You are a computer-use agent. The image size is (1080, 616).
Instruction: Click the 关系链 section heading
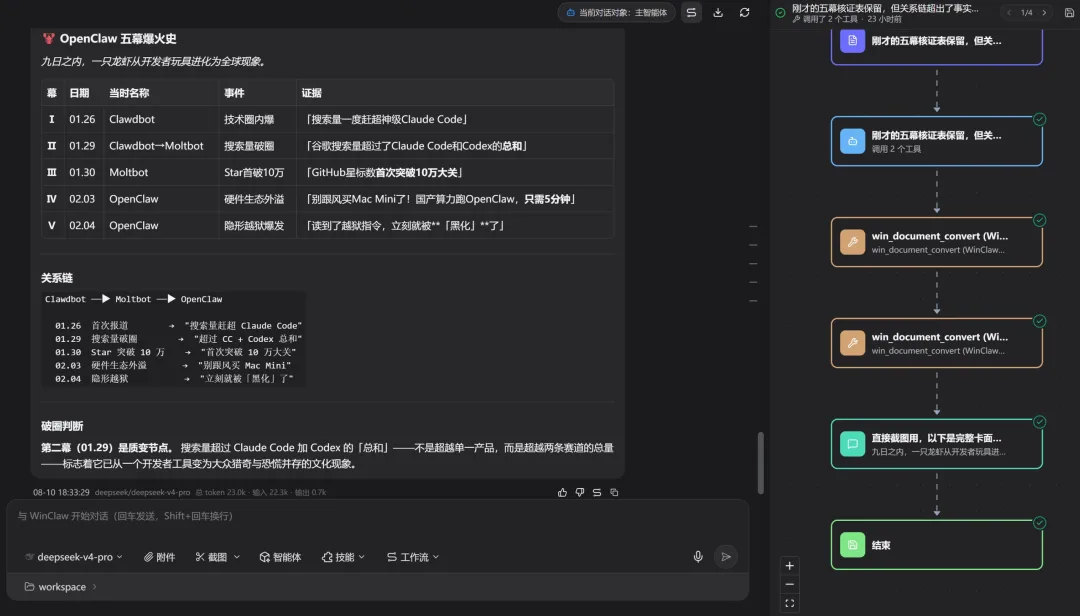click(x=56, y=278)
